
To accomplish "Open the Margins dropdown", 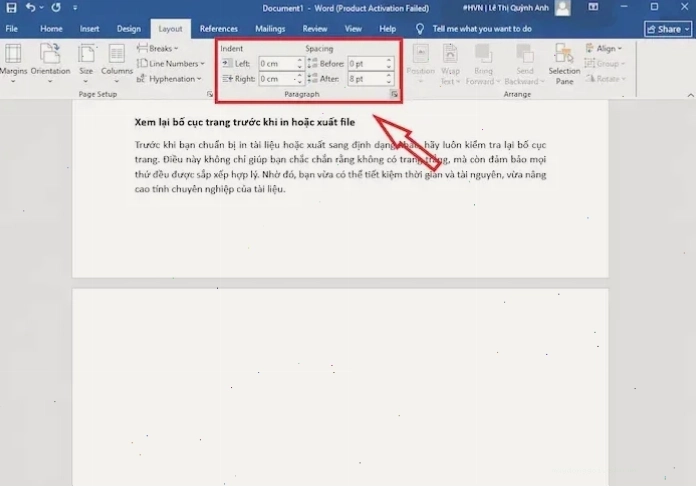I will [13, 63].
